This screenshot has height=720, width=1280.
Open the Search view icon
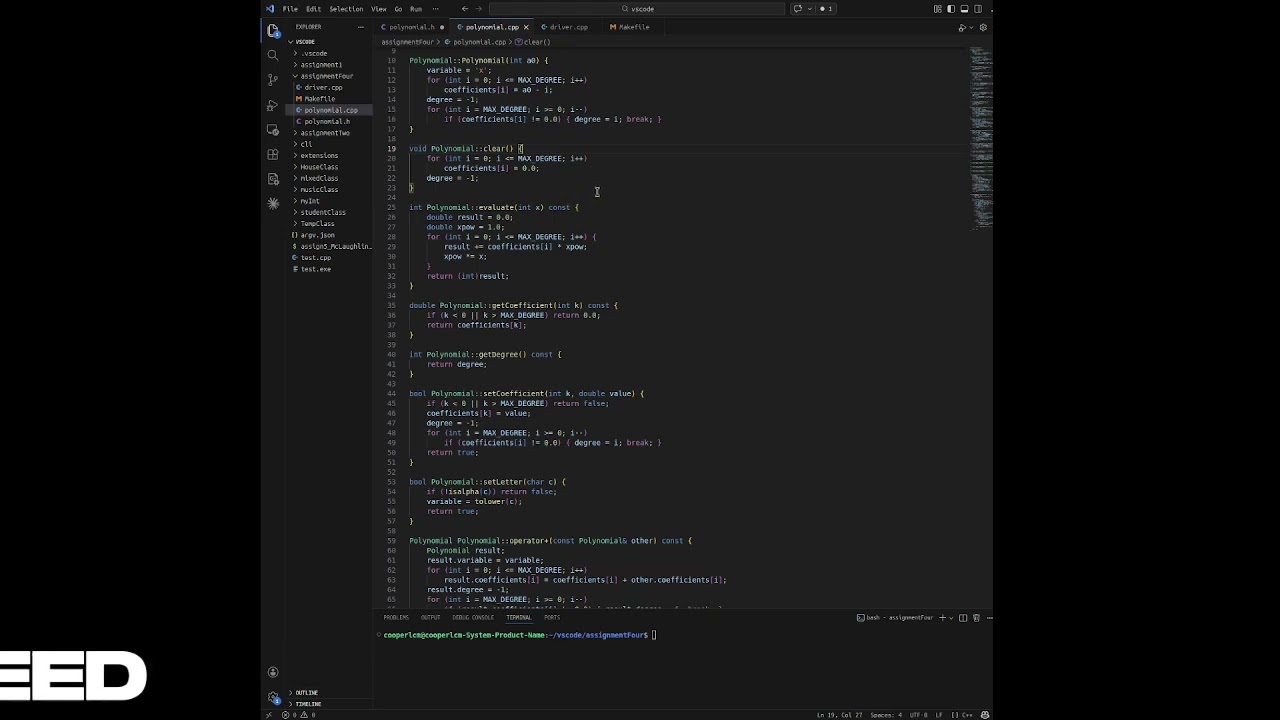coord(273,55)
